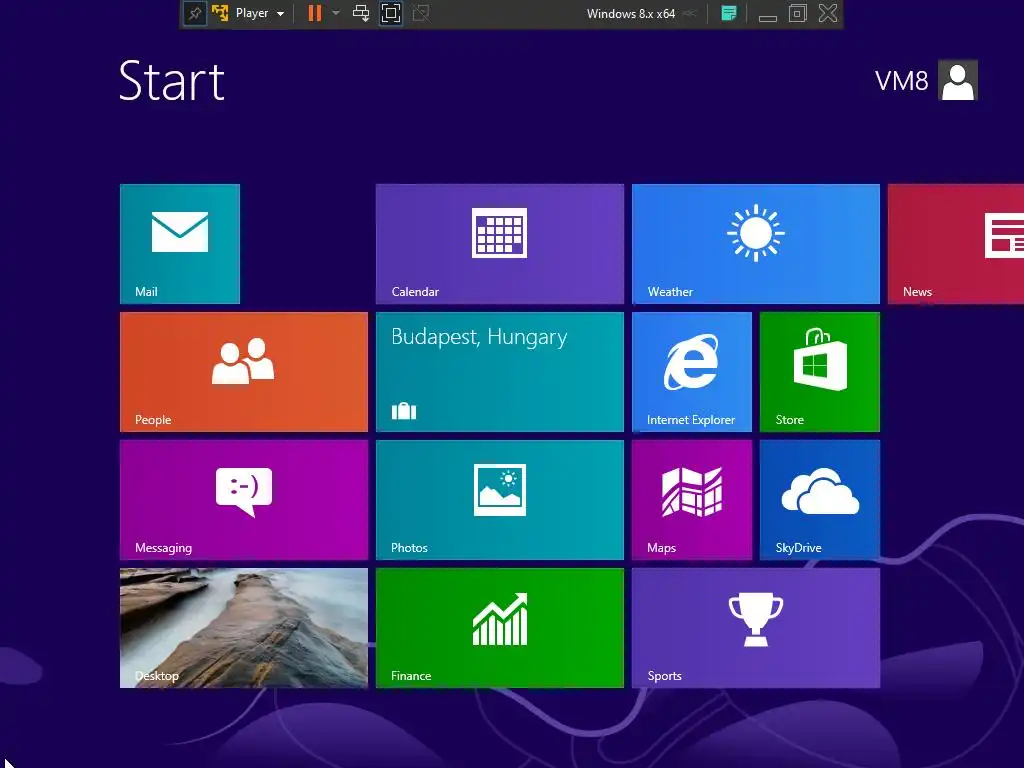This screenshot has height=768, width=1024.
Task: Click the Windows 8.x x64 title text
Action: (630, 14)
